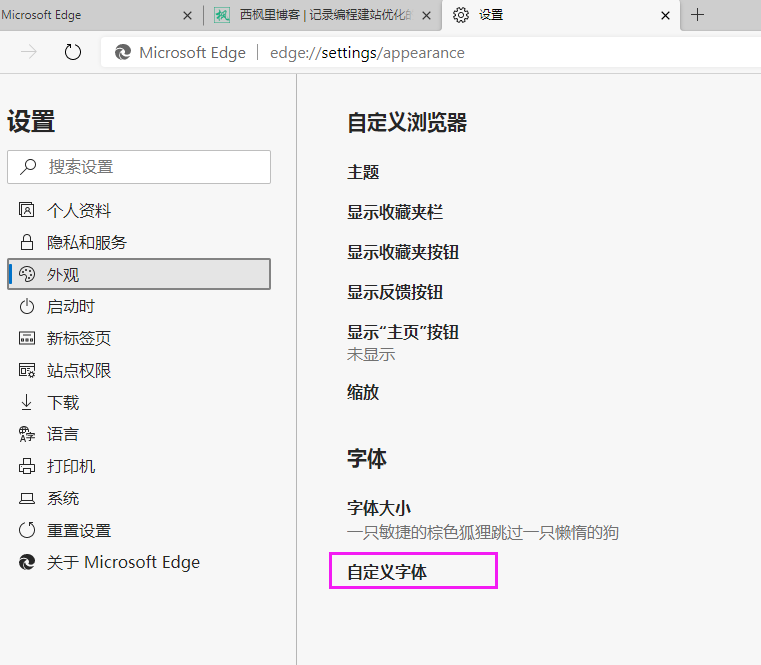Close the Microsoft Edge tab

pyautogui.click(x=187, y=16)
